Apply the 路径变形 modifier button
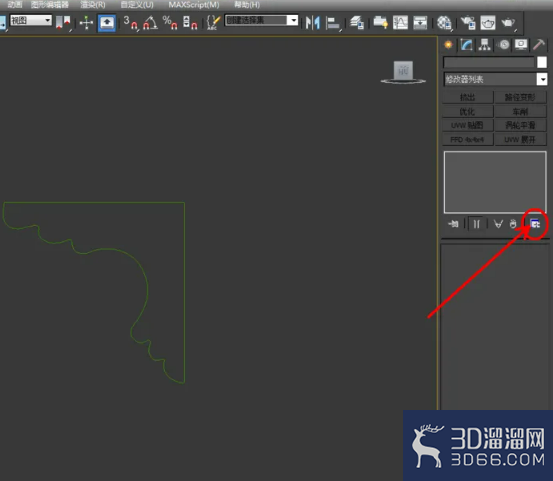Viewport: 553px width, 481px height. click(x=520, y=97)
